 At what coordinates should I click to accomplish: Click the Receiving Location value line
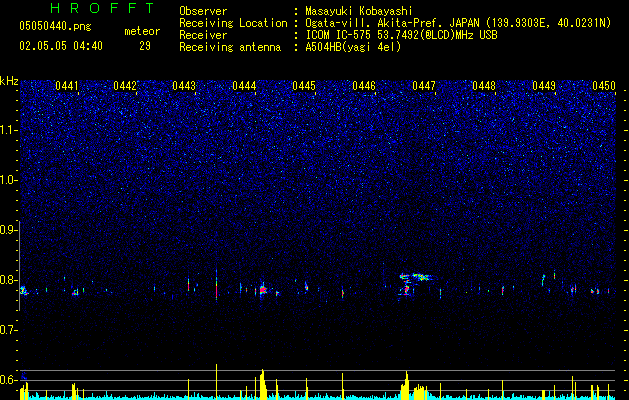(x=458, y=24)
